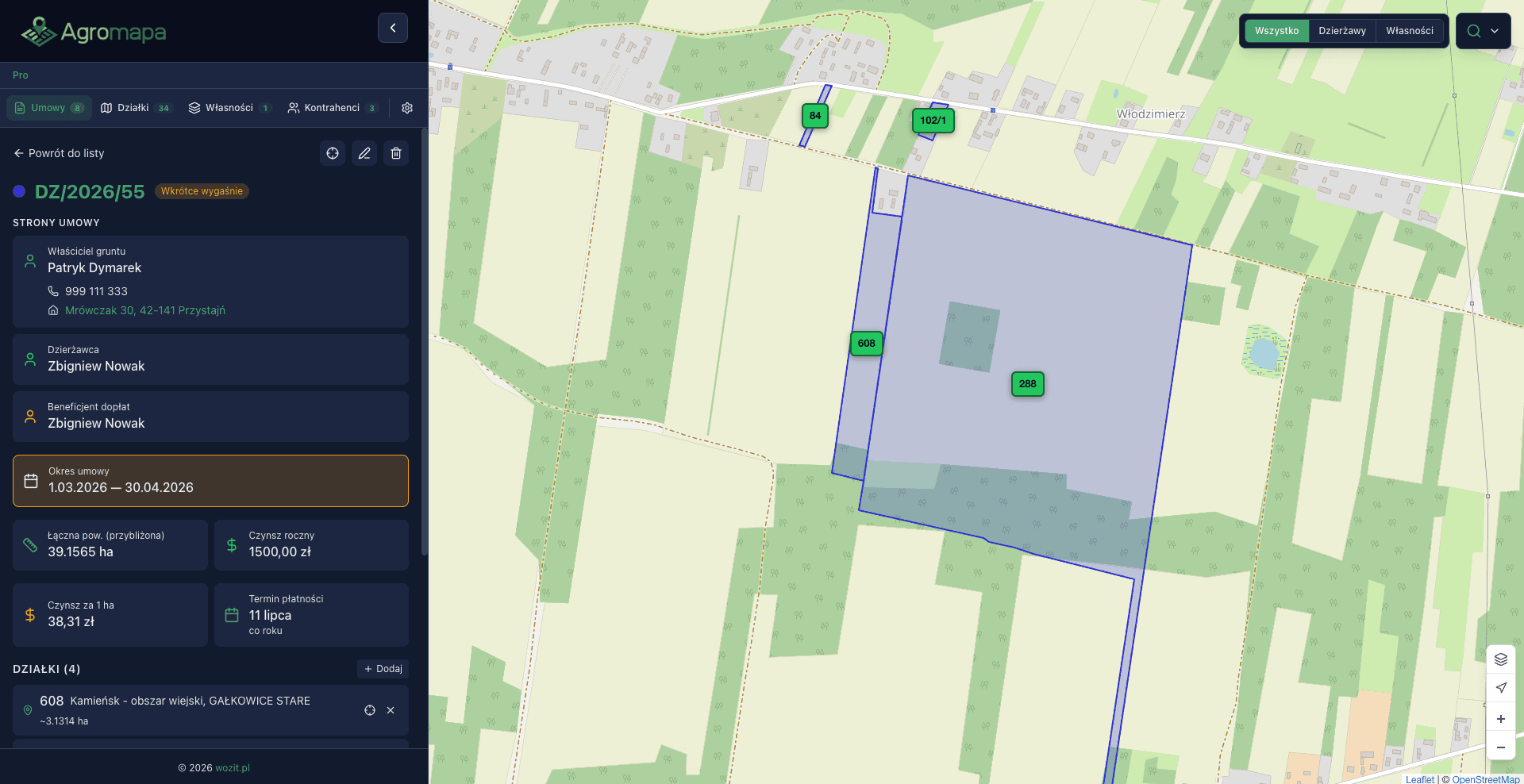Delete contract using the trash icon
Image resolution: width=1524 pixels, height=784 pixels.
tap(396, 153)
